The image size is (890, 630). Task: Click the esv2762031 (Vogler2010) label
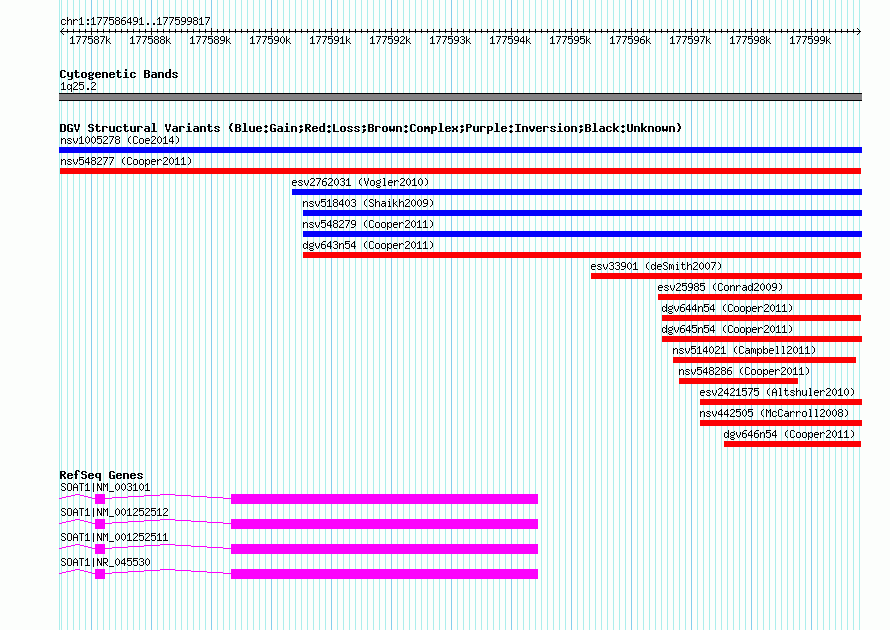click(360, 182)
